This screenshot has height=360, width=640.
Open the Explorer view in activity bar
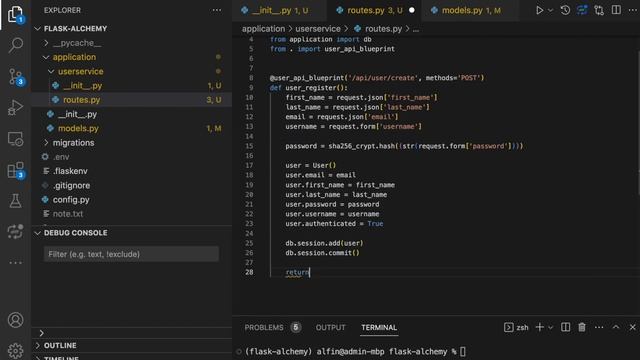[x=15, y=14]
